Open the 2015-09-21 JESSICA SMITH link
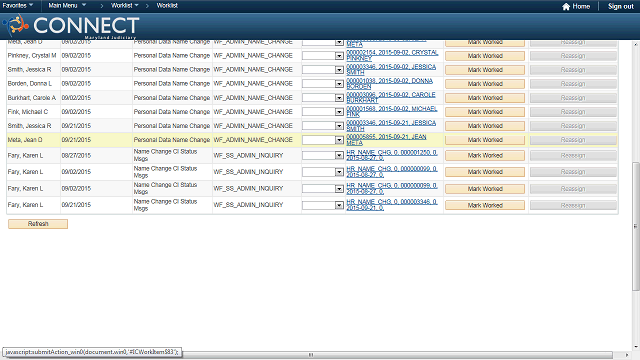 point(391,125)
